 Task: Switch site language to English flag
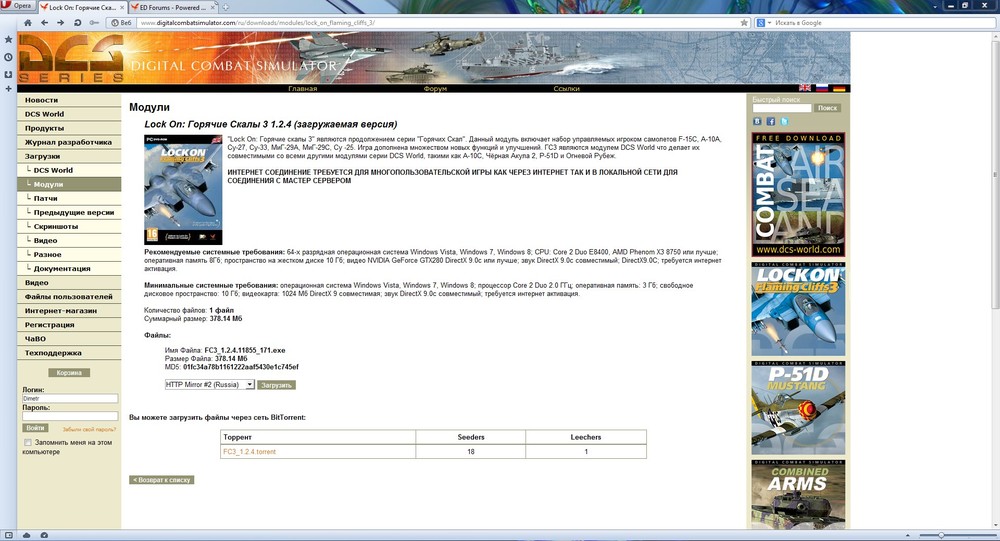pyautogui.click(x=805, y=88)
